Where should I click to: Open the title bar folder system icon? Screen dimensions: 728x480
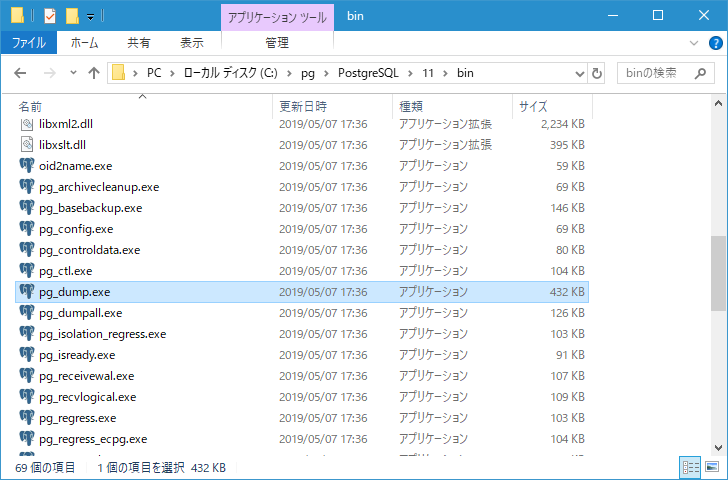[17, 16]
